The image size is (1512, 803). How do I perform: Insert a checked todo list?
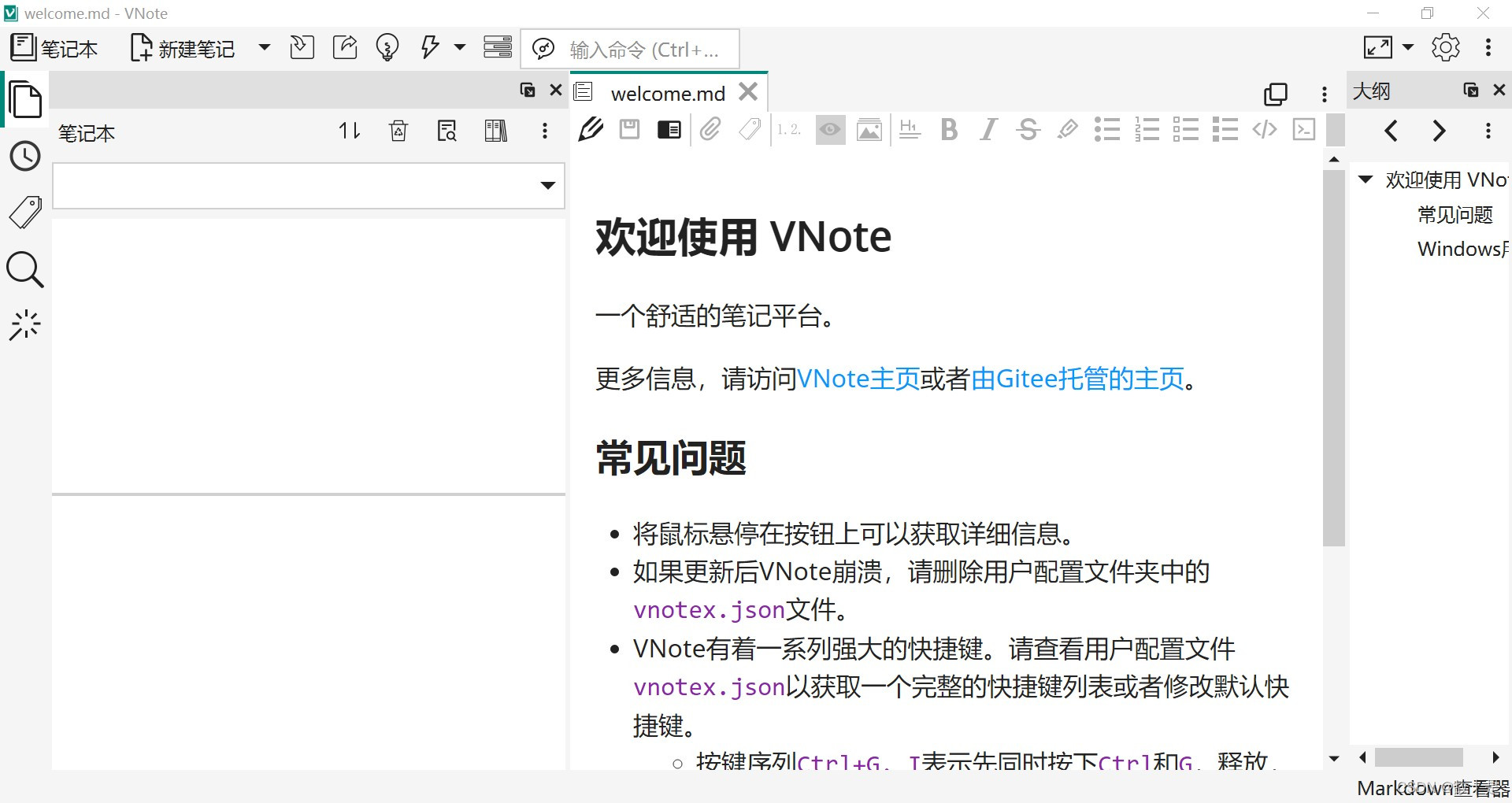1225,129
